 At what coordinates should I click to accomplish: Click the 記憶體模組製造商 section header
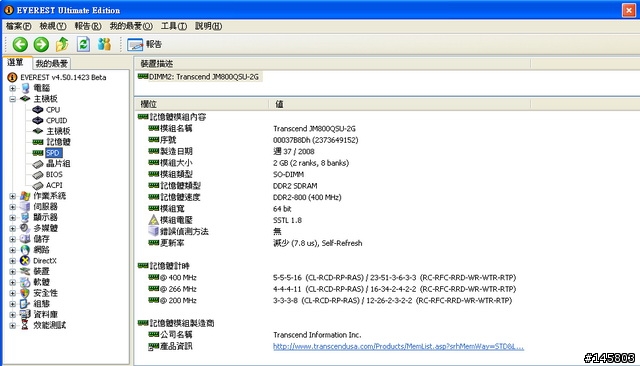point(176,323)
